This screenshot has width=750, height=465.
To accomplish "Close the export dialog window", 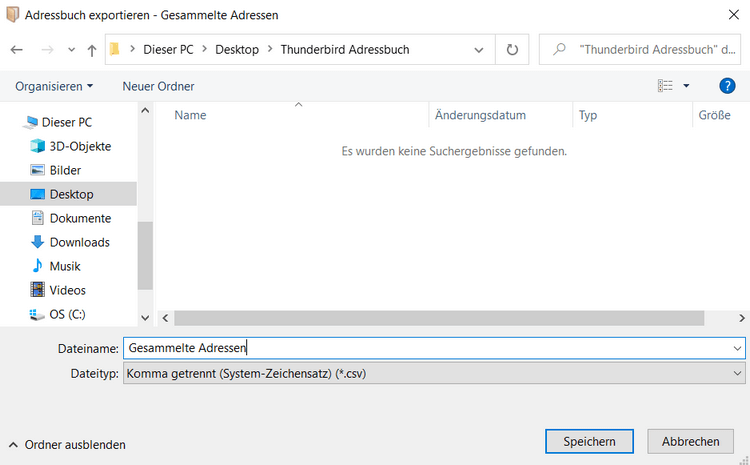I will coord(734,15).
